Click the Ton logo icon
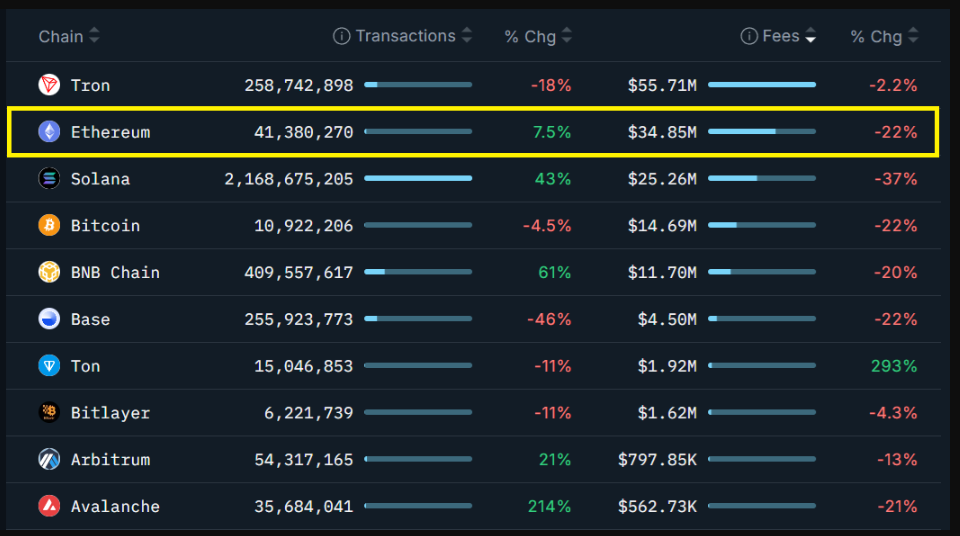Screen dimensions: 960x536 pos(49,366)
